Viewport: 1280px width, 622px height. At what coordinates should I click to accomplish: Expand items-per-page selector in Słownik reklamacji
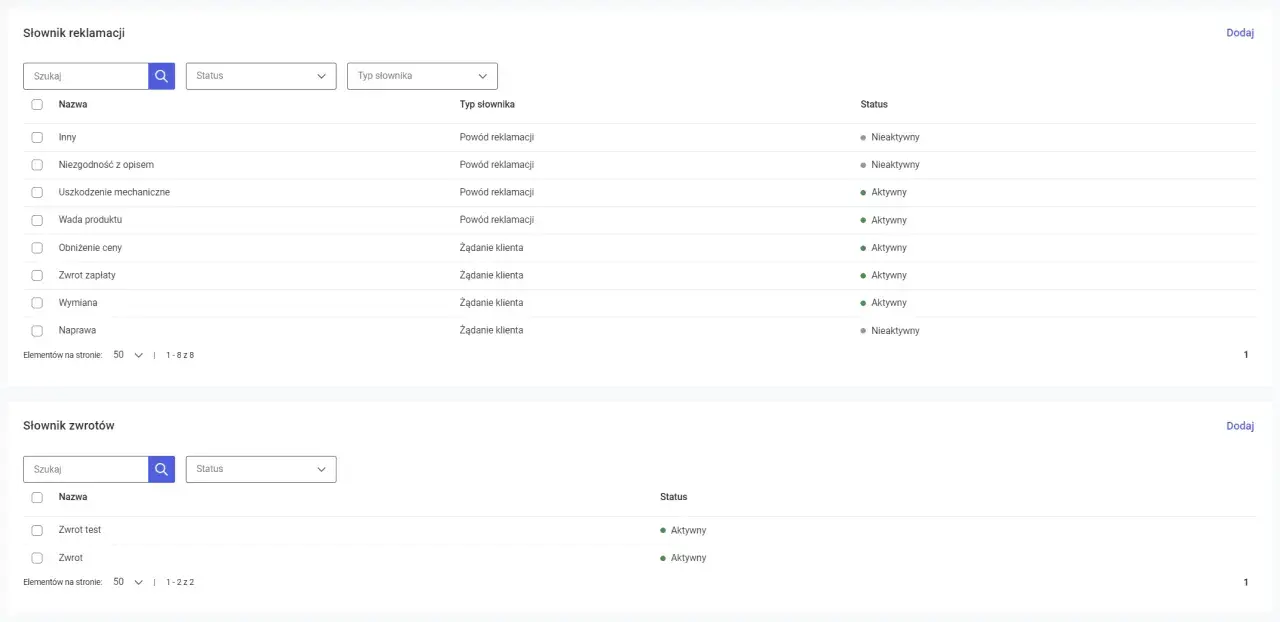point(128,355)
